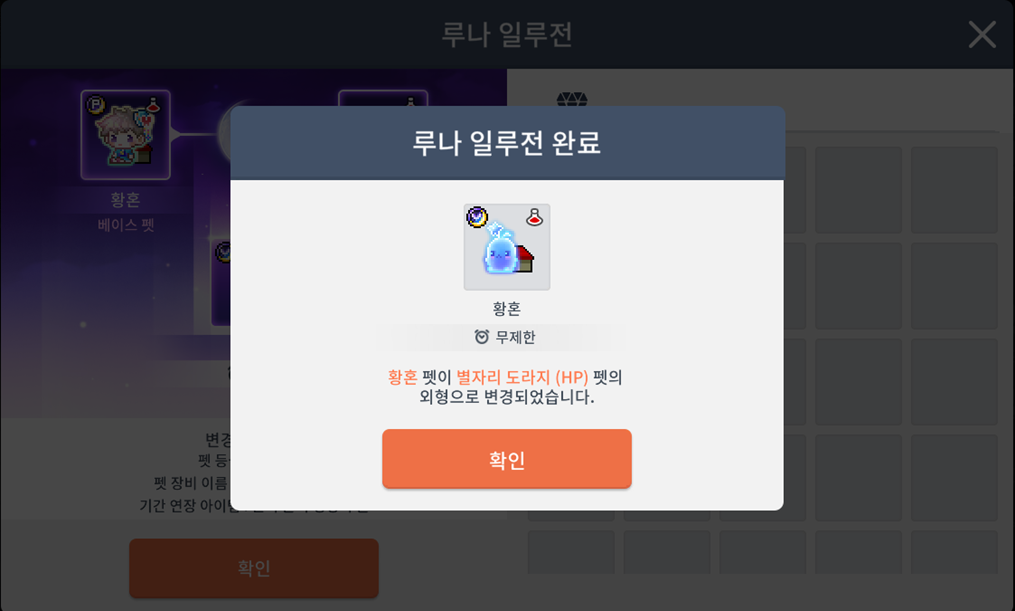Select the 황혼 base pet portrait
Image resolution: width=1015 pixels, height=611 pixels.
pyautogui.click(x=126, y=135)
